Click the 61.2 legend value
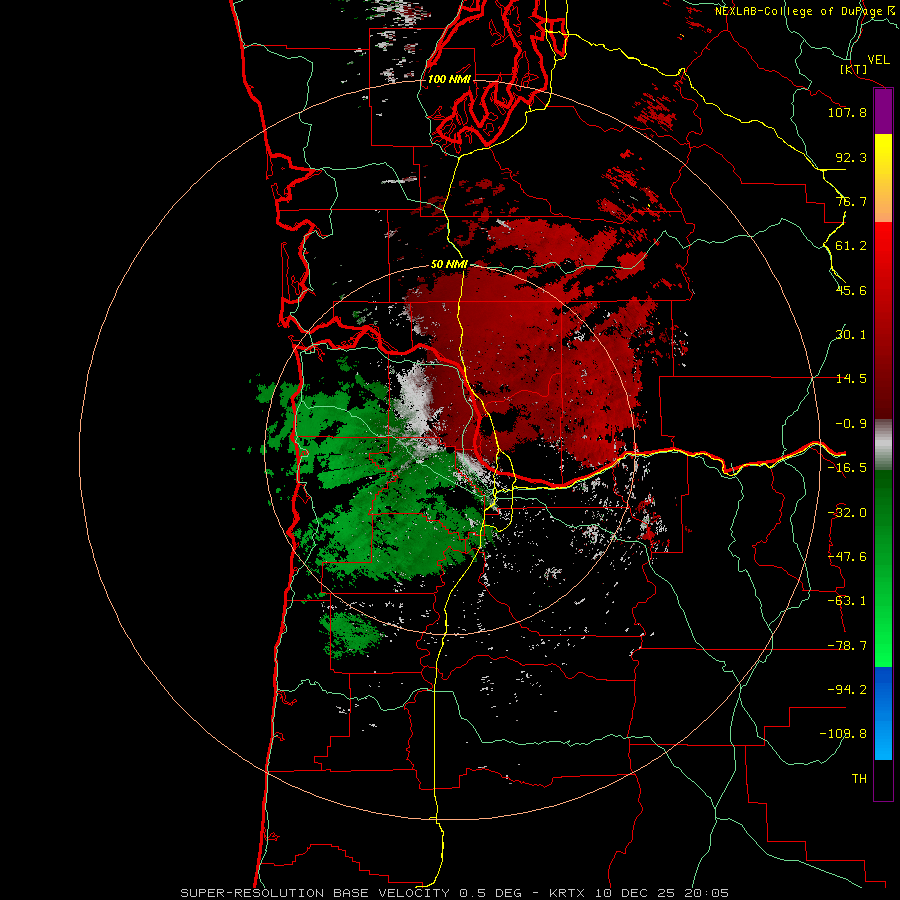Viewport: 900px width, 900px height. coord(851,246)
